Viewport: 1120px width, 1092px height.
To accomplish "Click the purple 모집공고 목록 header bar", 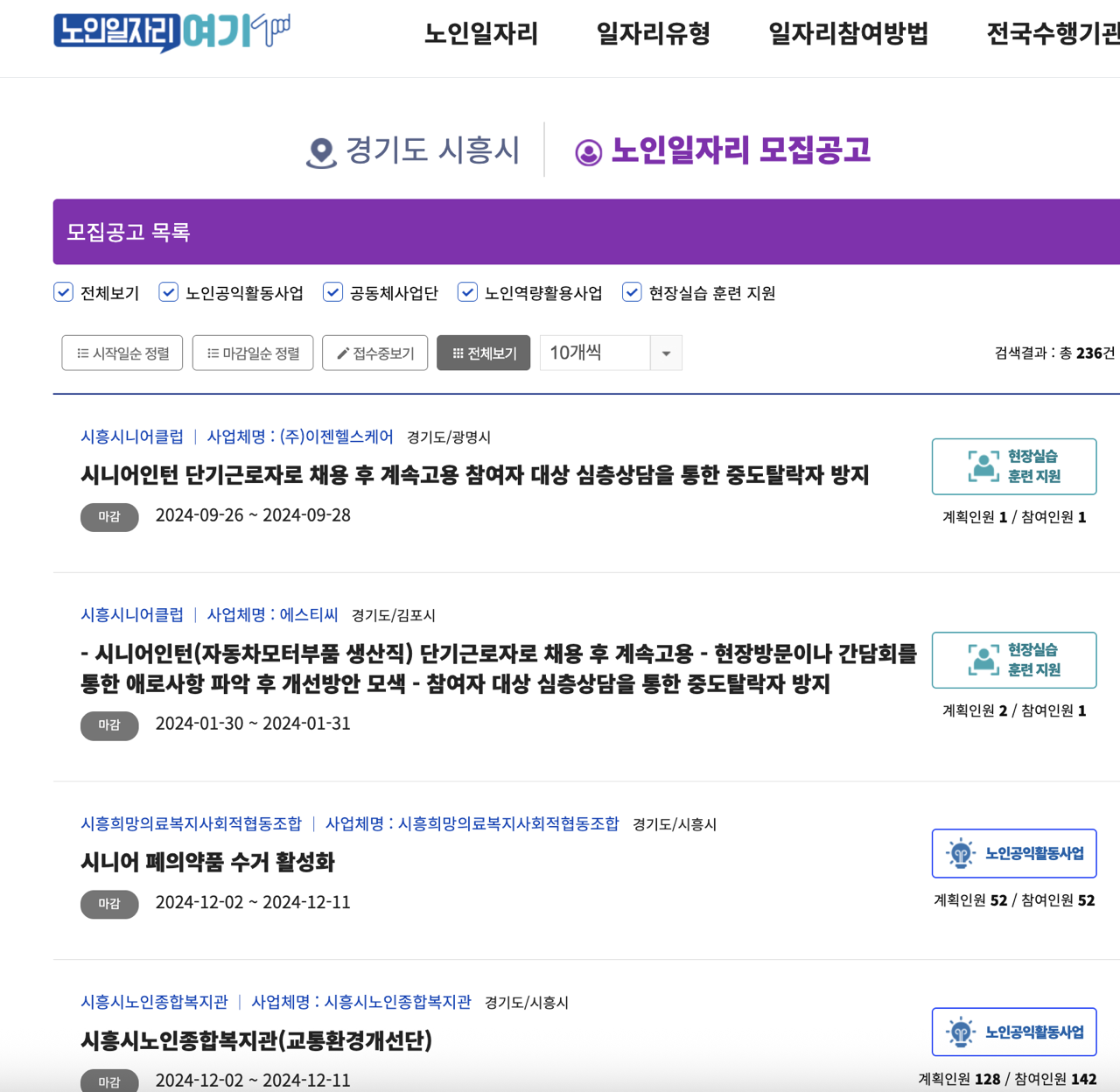I will tap(577, 232).
